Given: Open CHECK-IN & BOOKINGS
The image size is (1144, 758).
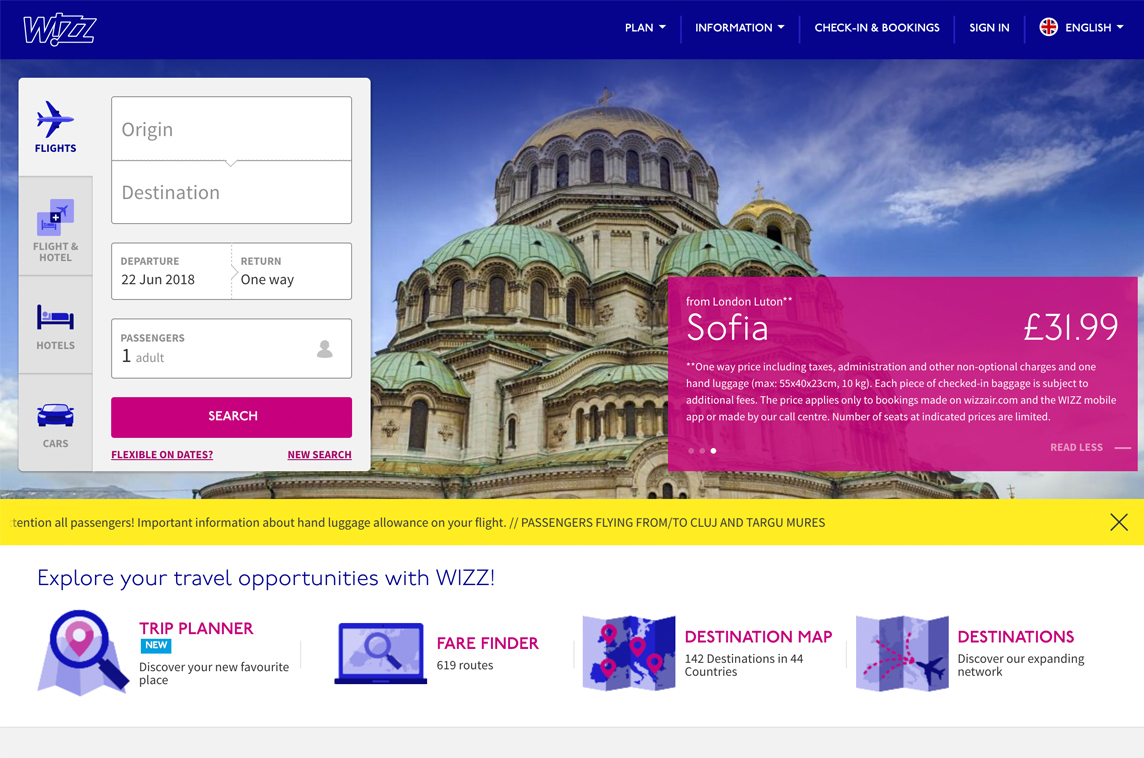Looking at the screenshot, I should point(877,28).
